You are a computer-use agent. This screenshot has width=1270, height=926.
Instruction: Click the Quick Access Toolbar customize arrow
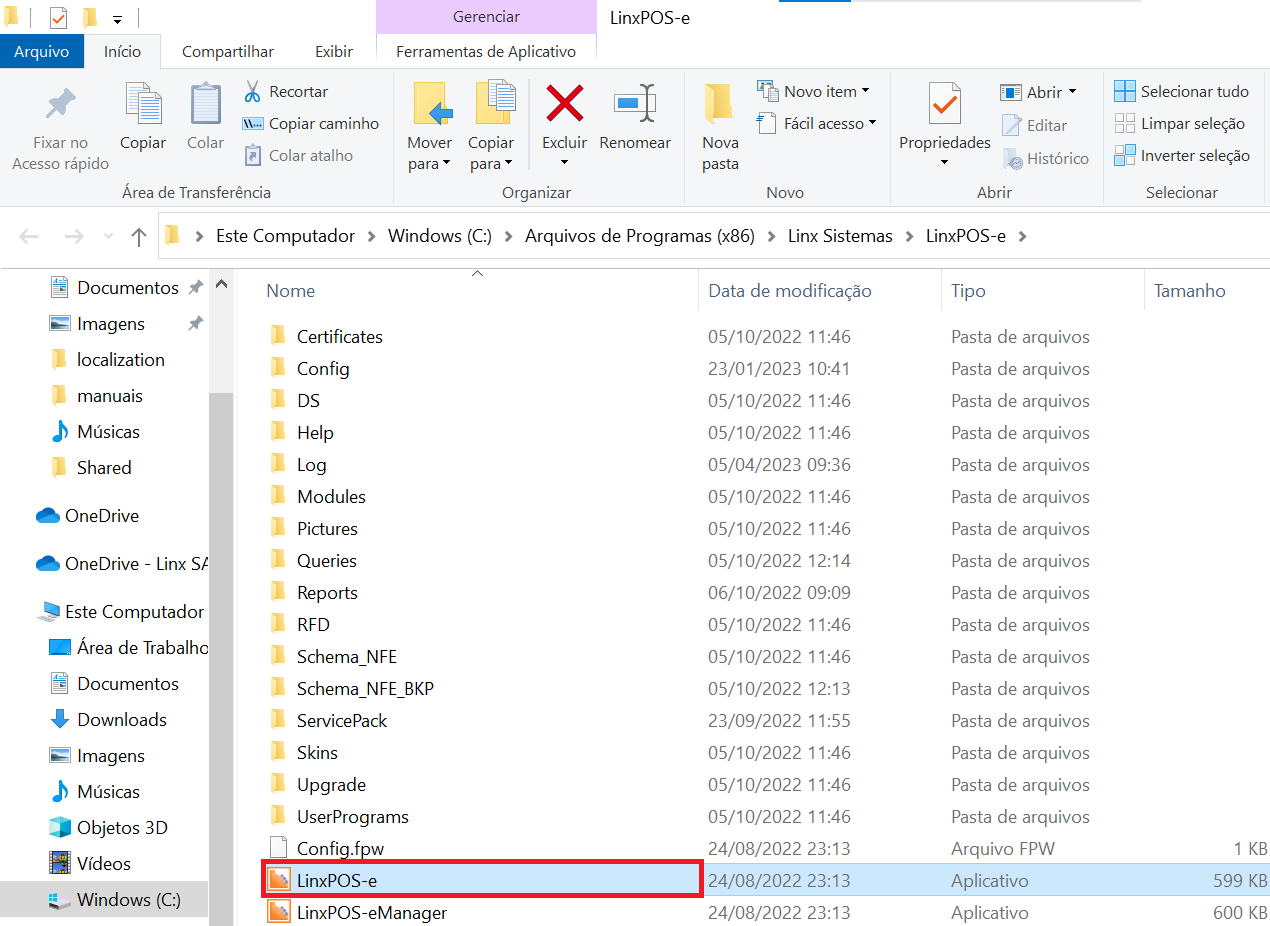(x=117, y=19)
